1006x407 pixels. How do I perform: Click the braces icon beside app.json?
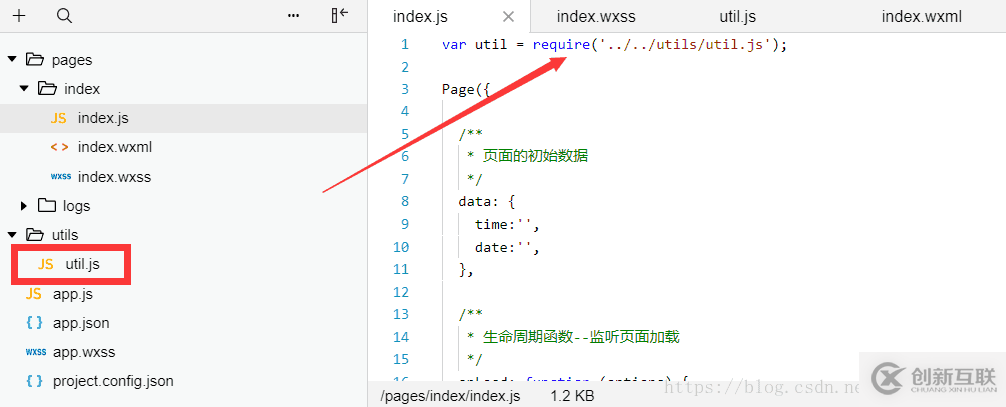[x=35, y=323]
